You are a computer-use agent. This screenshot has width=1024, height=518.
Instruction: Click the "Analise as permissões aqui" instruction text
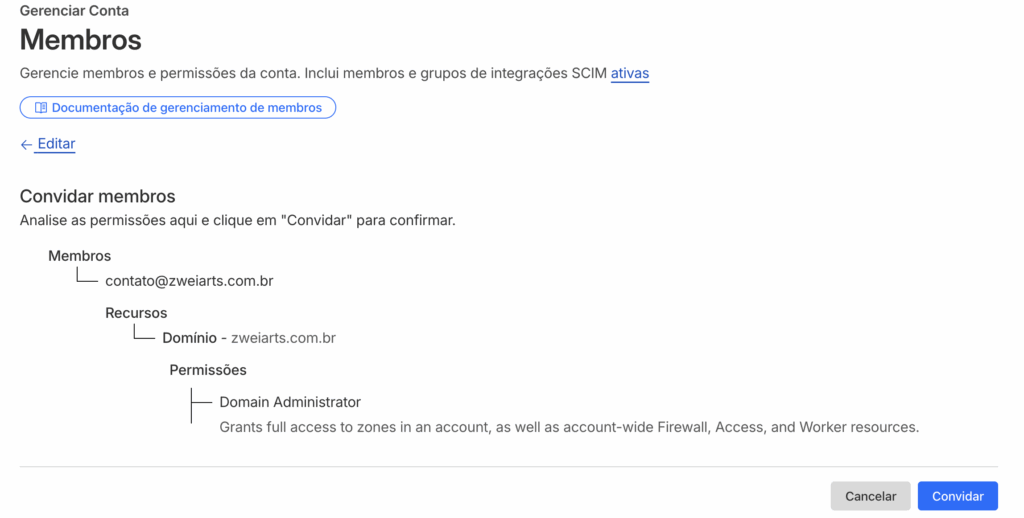coord(238,220)
